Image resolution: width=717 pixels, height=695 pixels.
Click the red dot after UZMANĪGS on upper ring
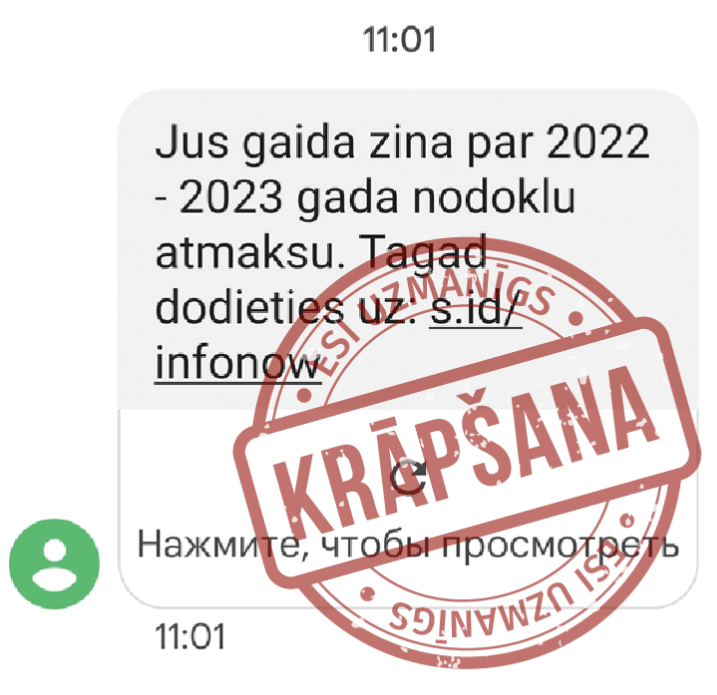[x=576, y=317]
